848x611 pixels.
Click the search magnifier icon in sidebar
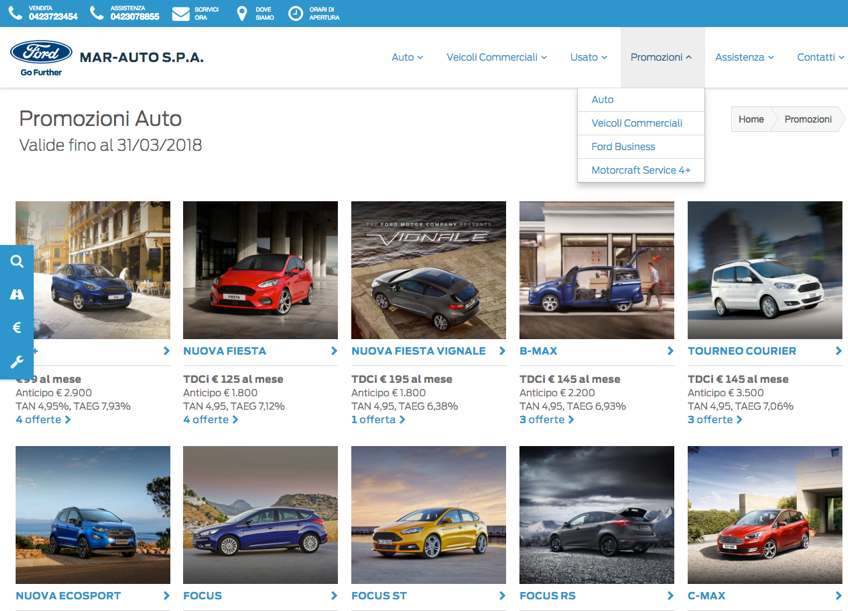17,261
